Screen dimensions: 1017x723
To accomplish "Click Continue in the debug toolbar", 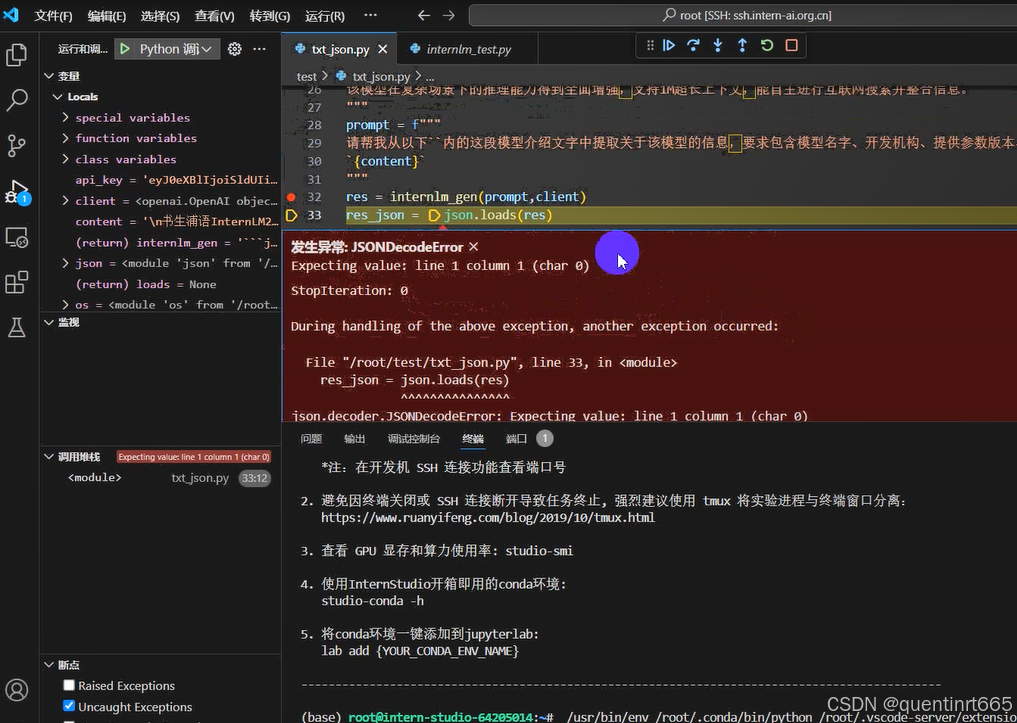I will pos(669,45).
